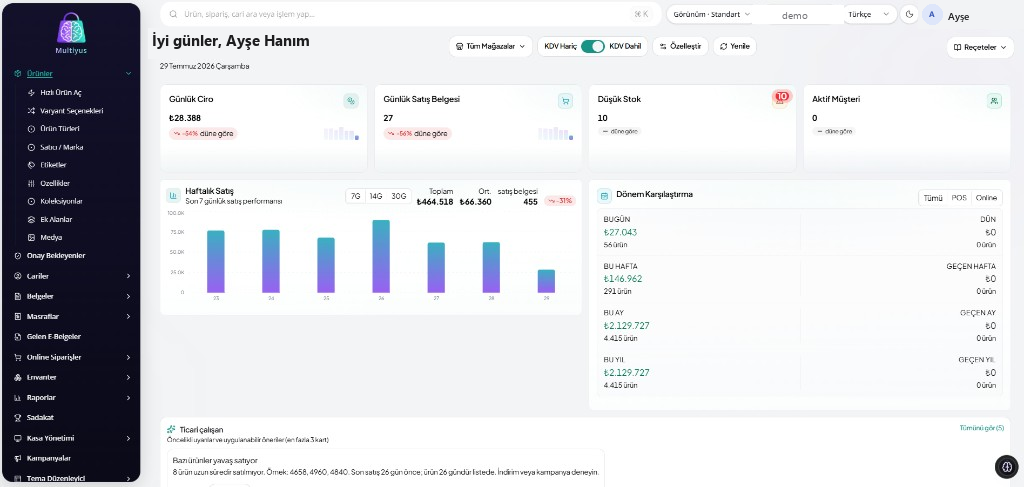Toggle KDV Hariç / KDV Dahil switch
Viewport: 1024px width, 487px height.
(592, 46)
